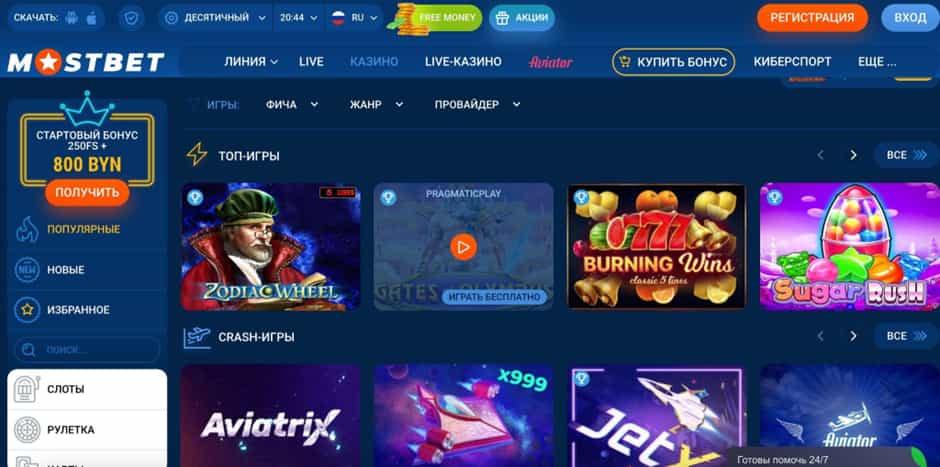Open Favorites star icon in sidebar
Image resolution: width=940 pixels, height=467 pixels.
(27, 310)
